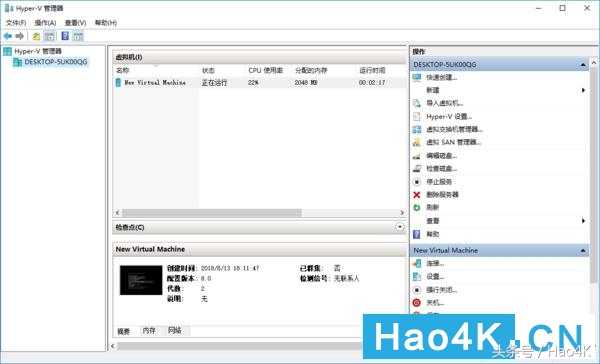Sort by the 分配的内存 column header
The height and width of the screenshot is (364, 600).
(x=324, y=70)
